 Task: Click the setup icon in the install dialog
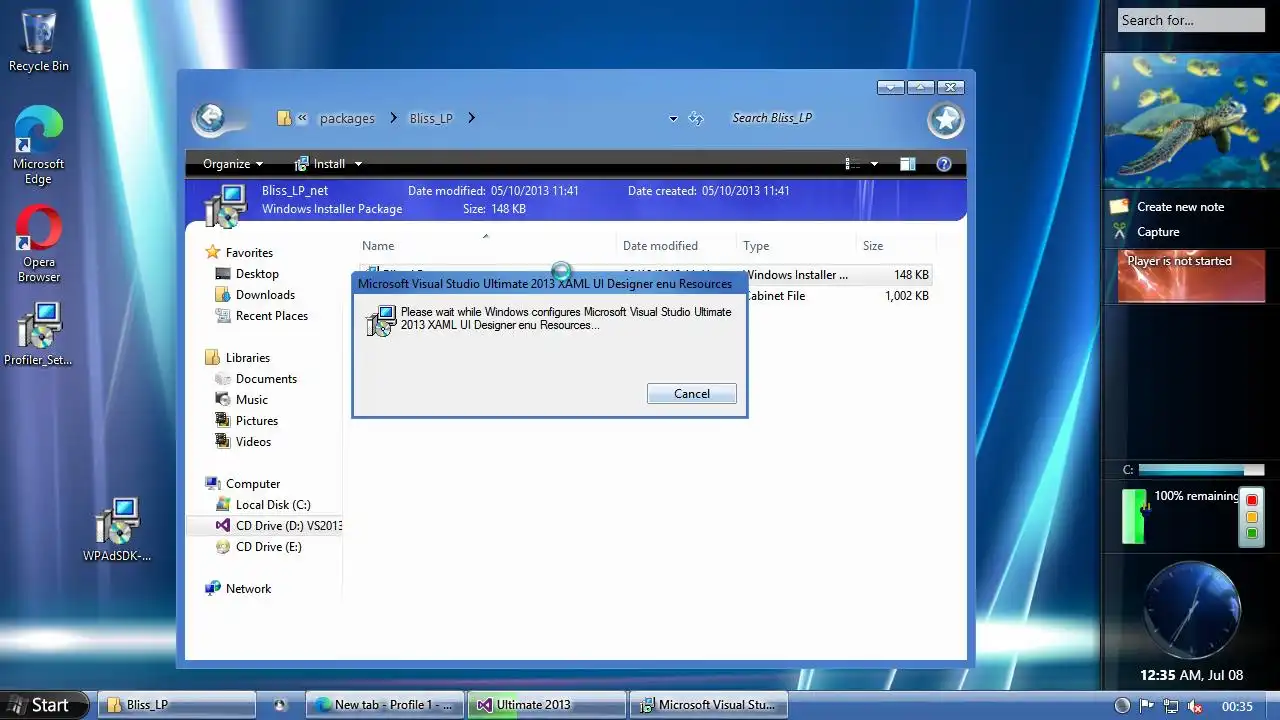point(380,320)
